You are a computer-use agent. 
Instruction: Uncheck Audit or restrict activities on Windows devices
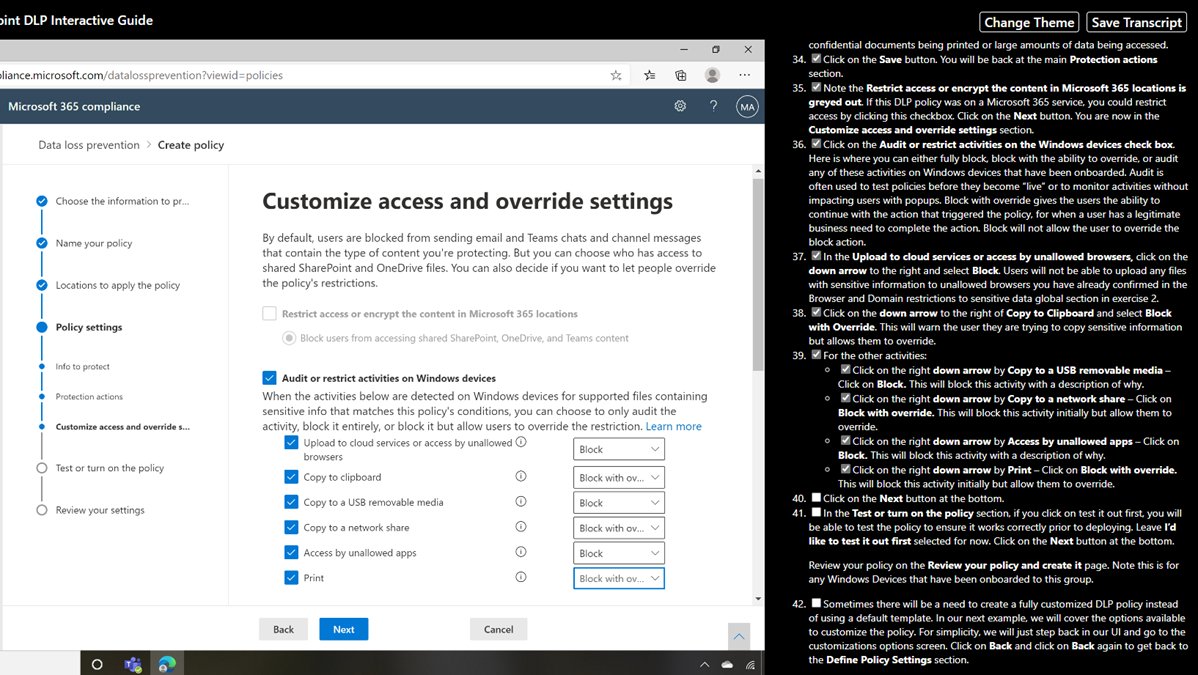[269, 378]
